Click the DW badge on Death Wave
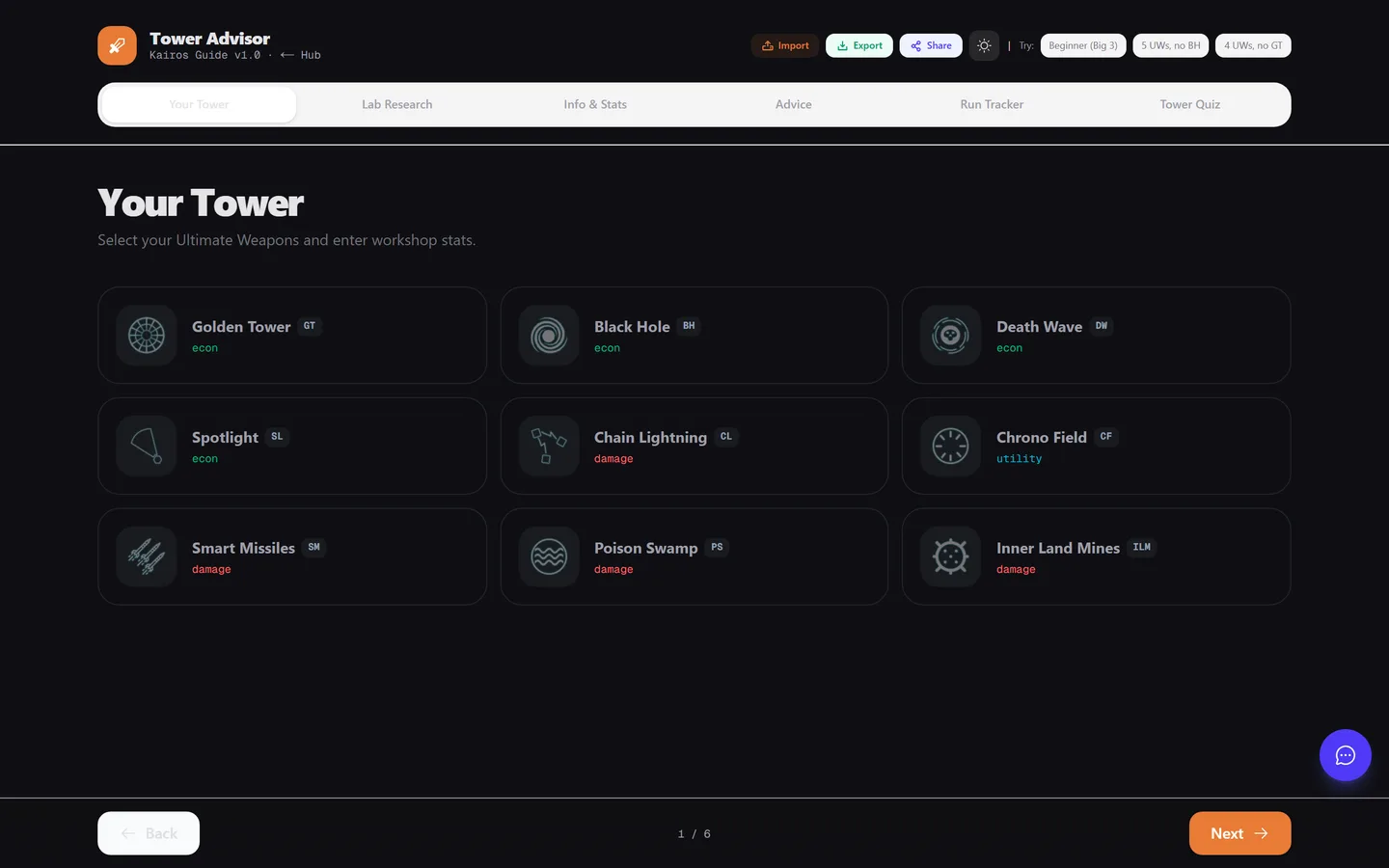 [x=1102, y=326]
